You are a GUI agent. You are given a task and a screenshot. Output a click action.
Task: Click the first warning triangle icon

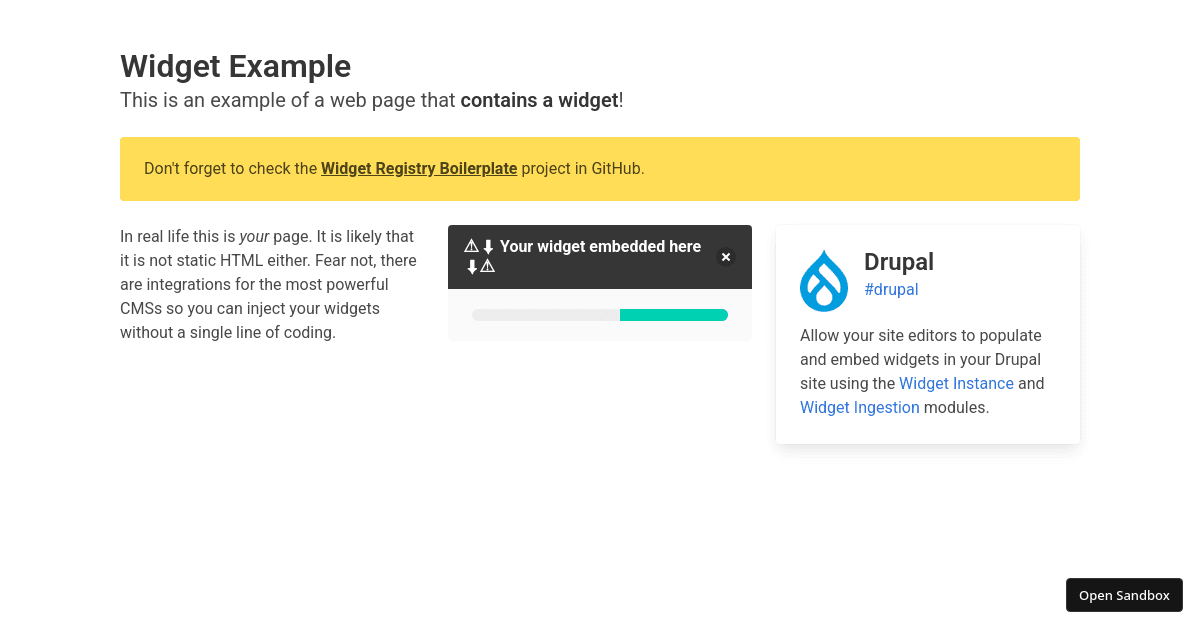coord(471,245)
